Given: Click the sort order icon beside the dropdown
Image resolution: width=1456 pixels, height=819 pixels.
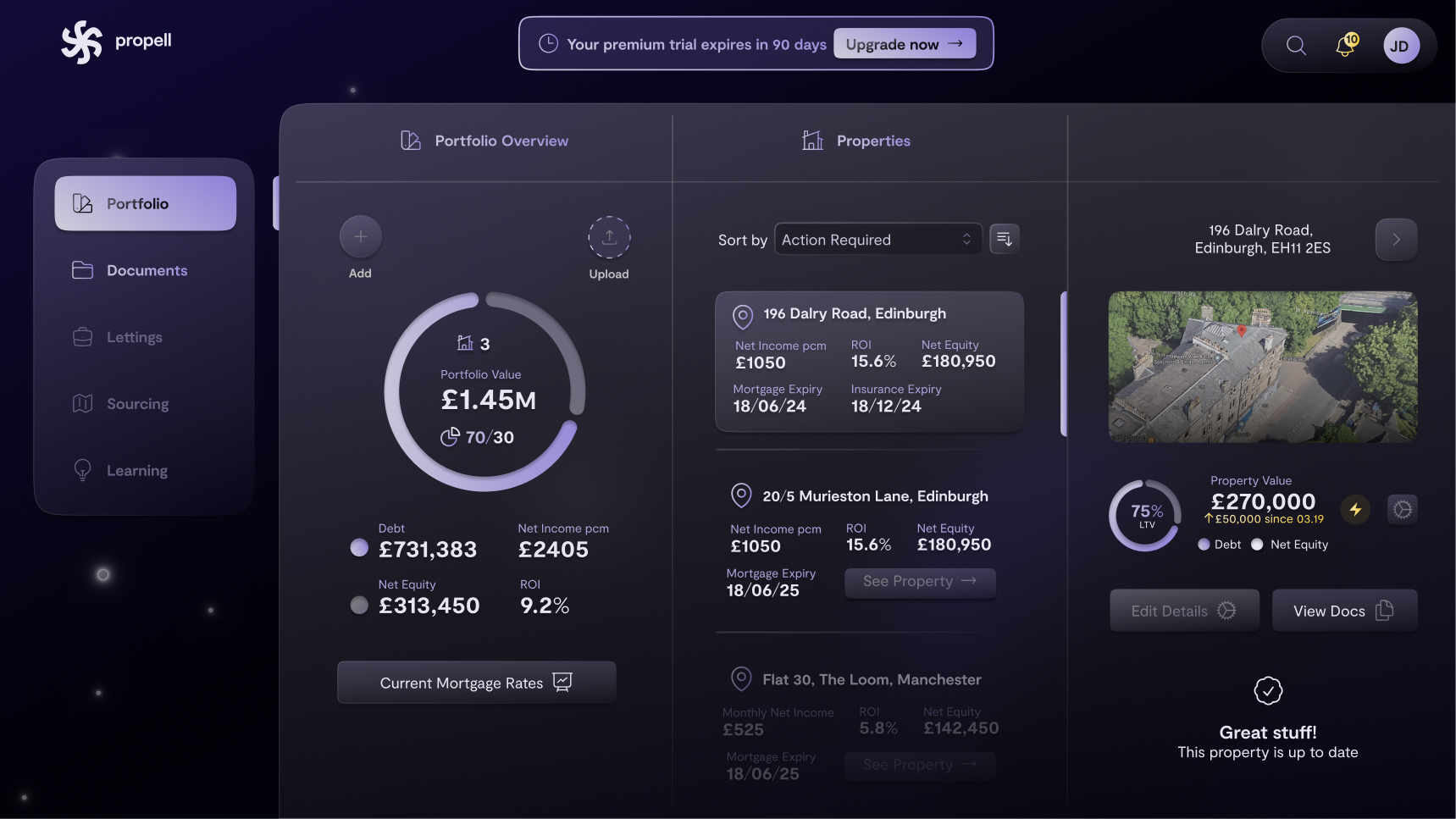Looking at the screenshot, I should pos(1004,239).
